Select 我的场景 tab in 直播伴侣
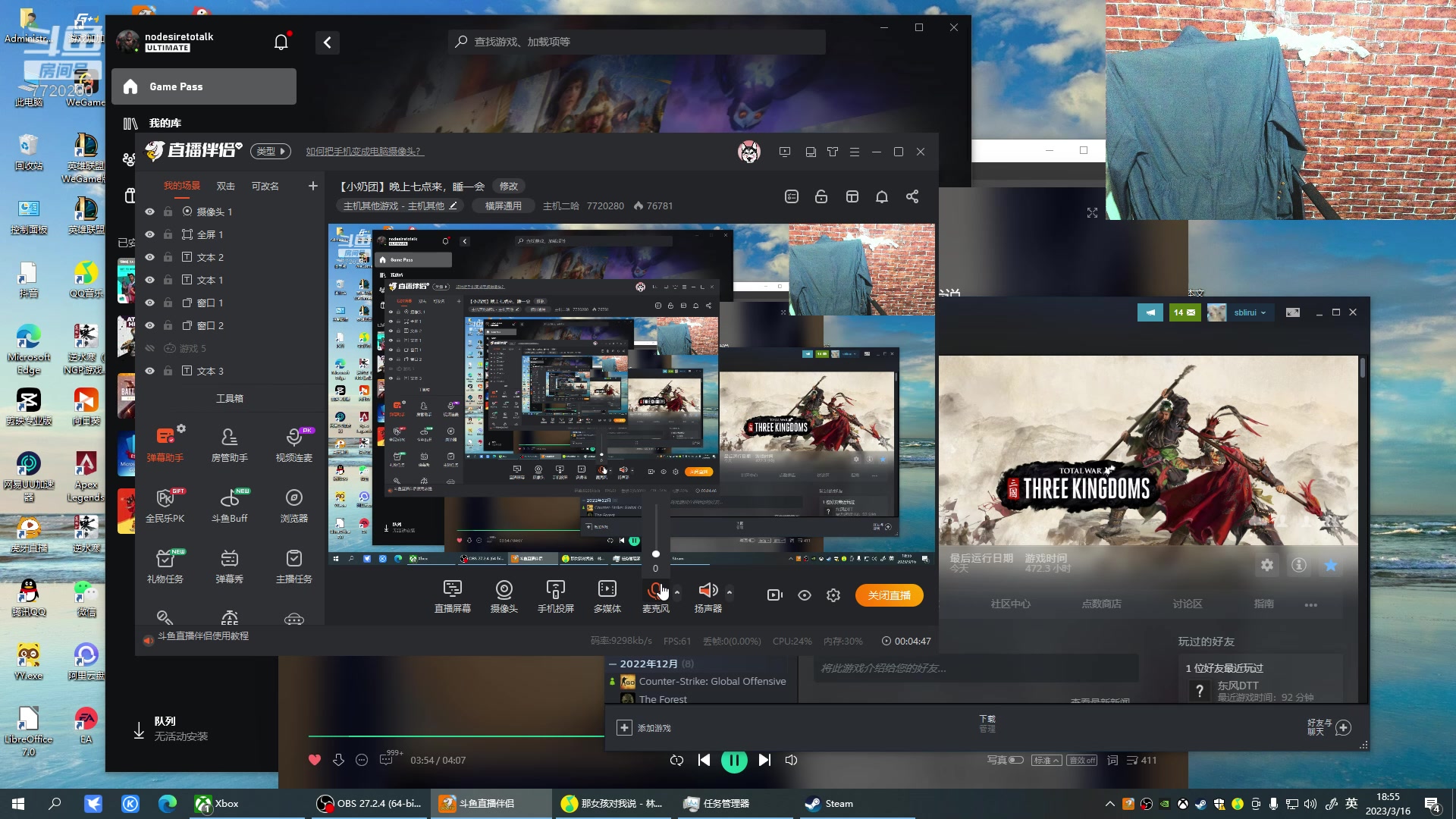 pos(181,185)
